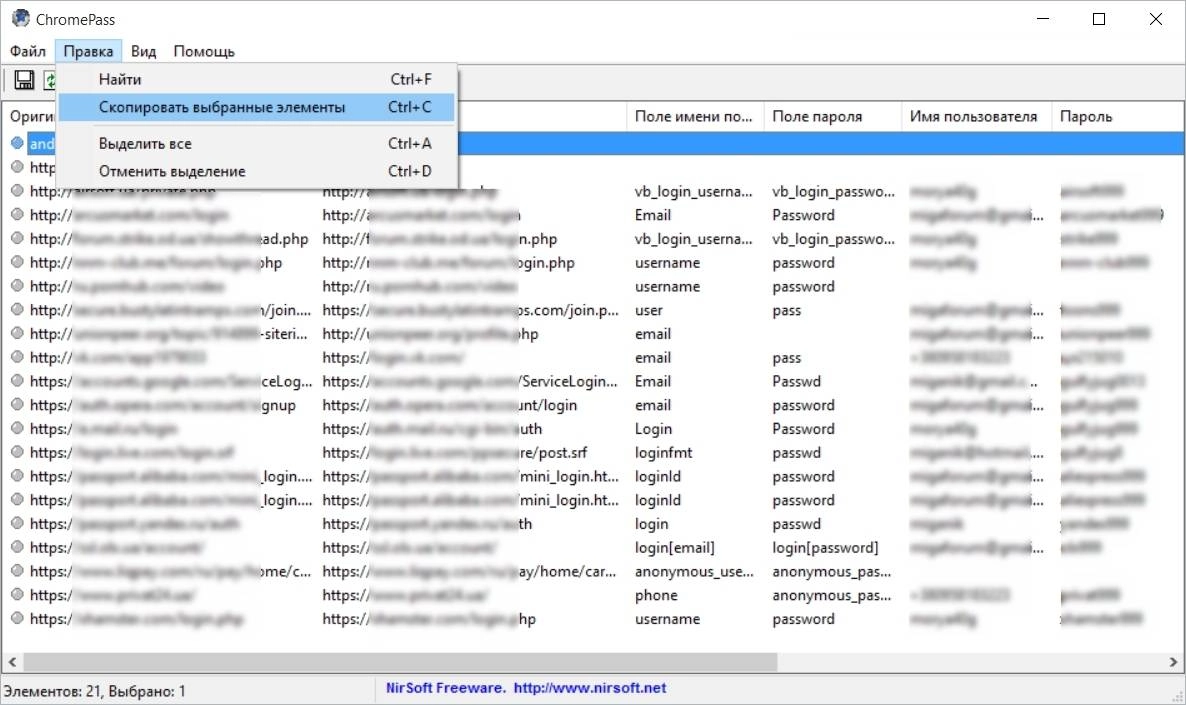Screen dimensions: 1186x705
Task: Choose Выделить все menu entry
Action: coord(256,144)
